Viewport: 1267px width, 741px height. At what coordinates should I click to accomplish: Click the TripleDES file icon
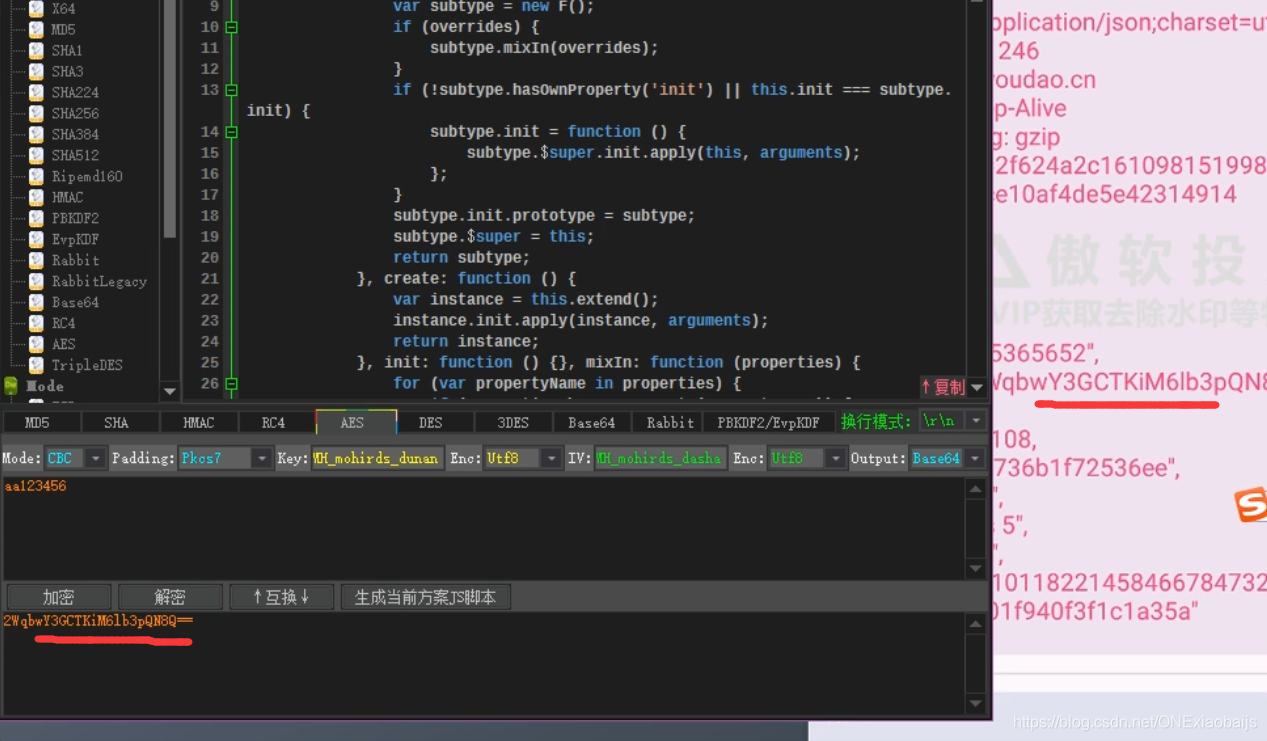point(36,365)
